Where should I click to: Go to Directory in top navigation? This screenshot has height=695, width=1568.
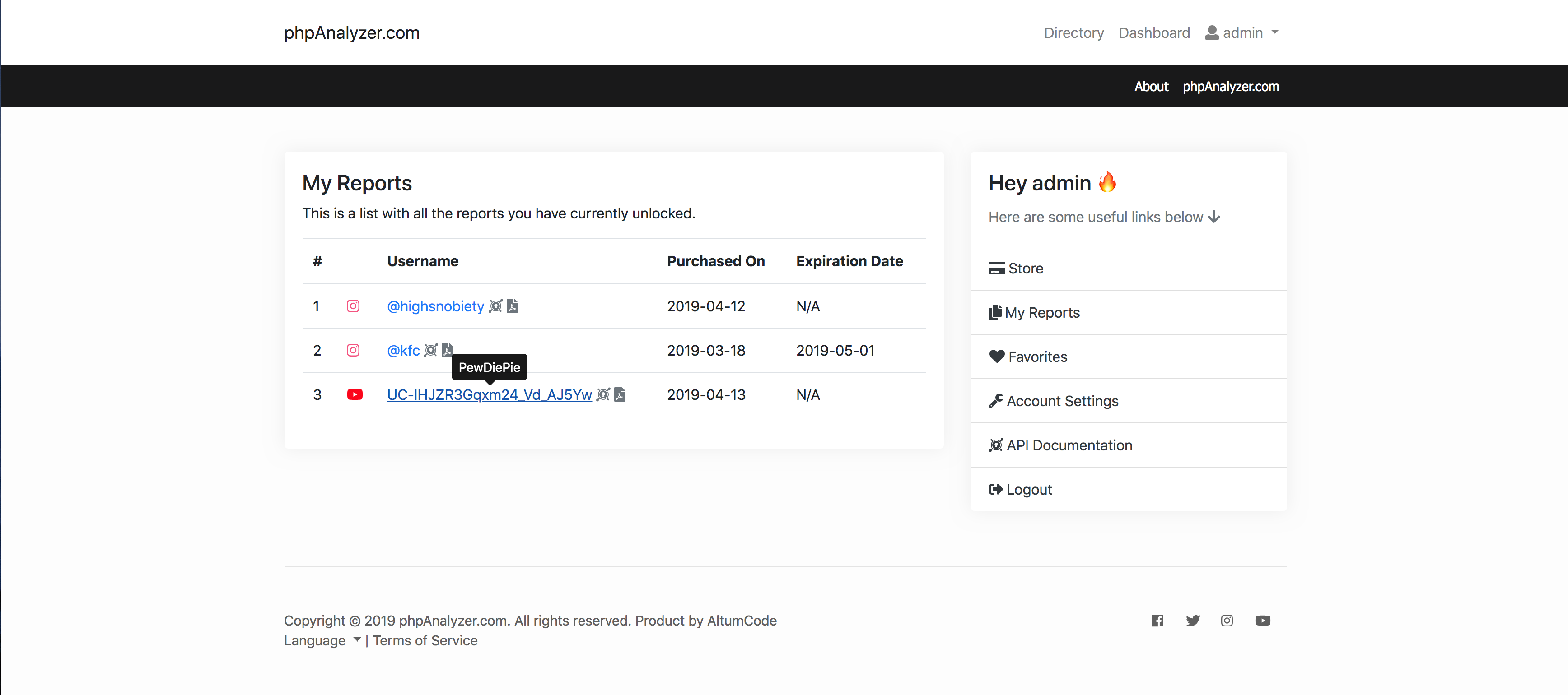click(1074, 33)
